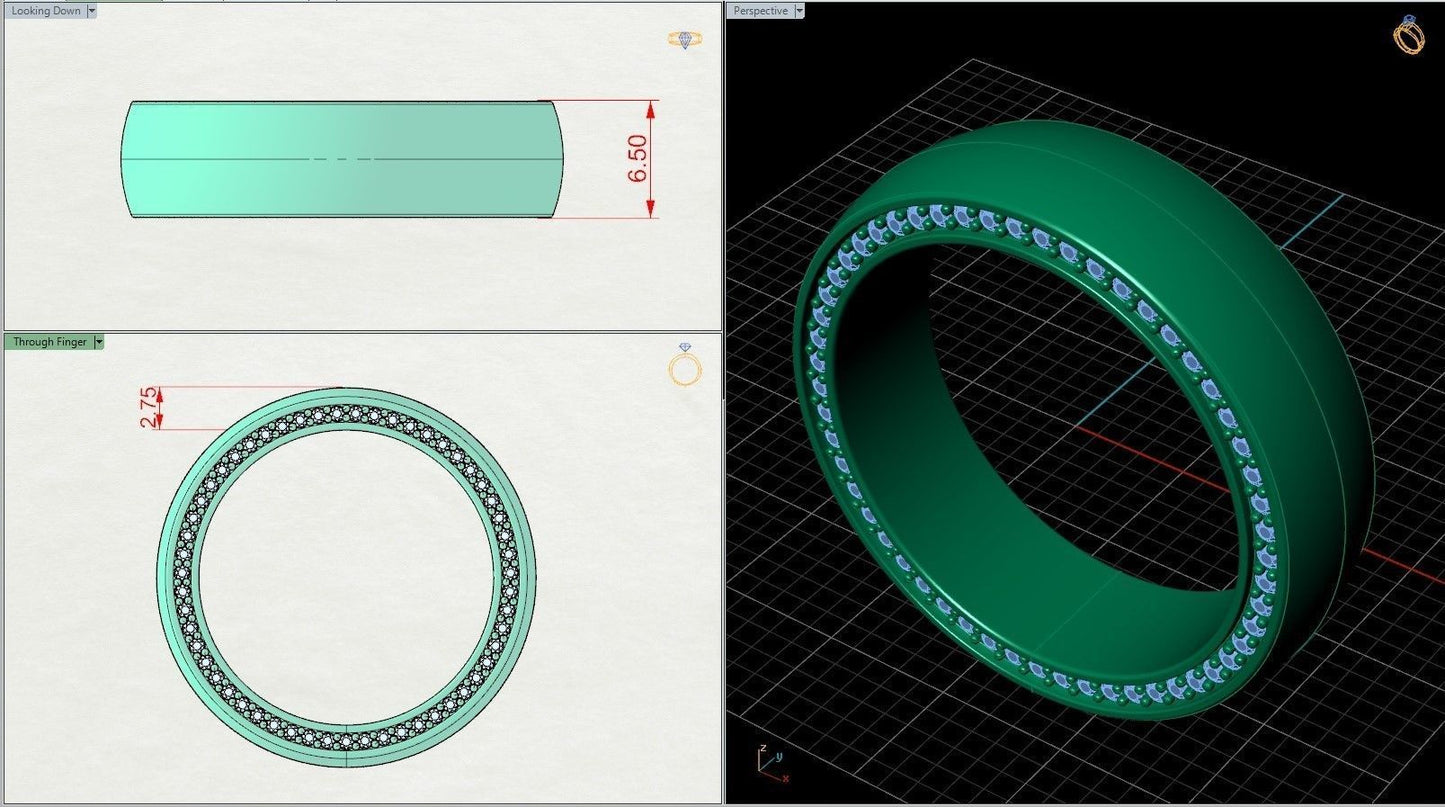The image size is (1445, 807).
Task: Click the XYZ axis indicator in Perspective view
Action: (772, 765)
